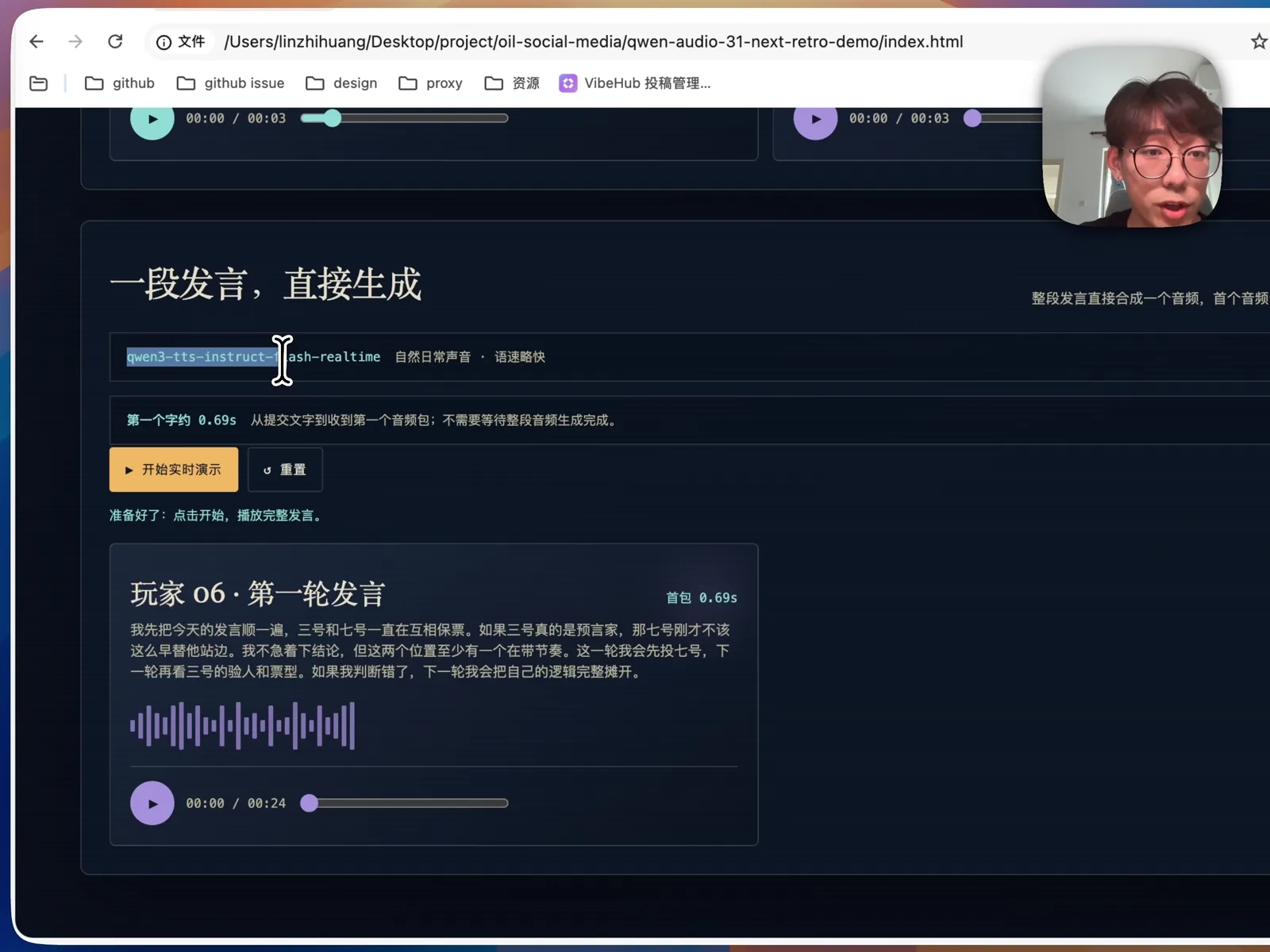Click the purple waveform in 玩家 06 card
The height and width of the screenshot is (952, 1270).
242,725
